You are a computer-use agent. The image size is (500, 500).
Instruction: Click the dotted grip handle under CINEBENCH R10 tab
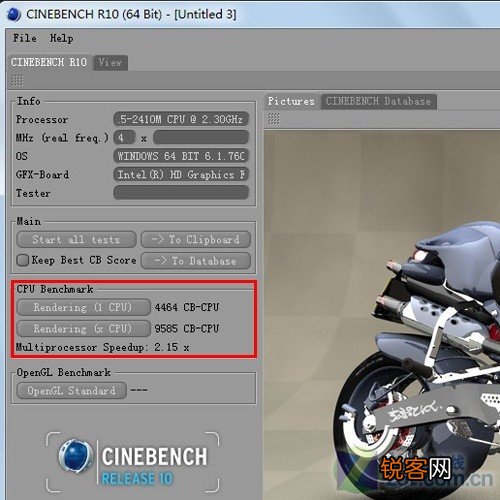(x=17, y=80)
